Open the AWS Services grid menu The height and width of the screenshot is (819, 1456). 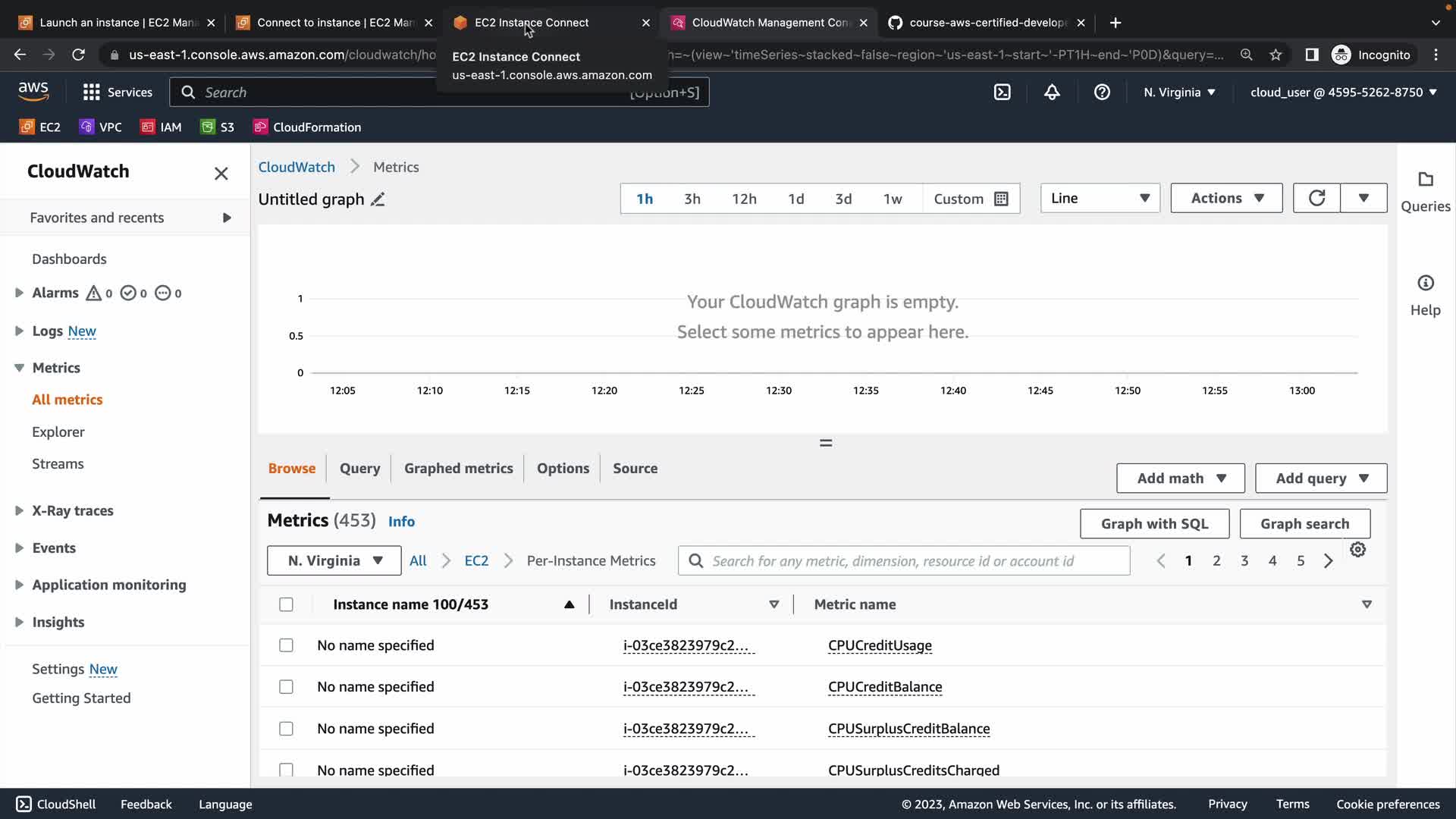click(92, 93)
